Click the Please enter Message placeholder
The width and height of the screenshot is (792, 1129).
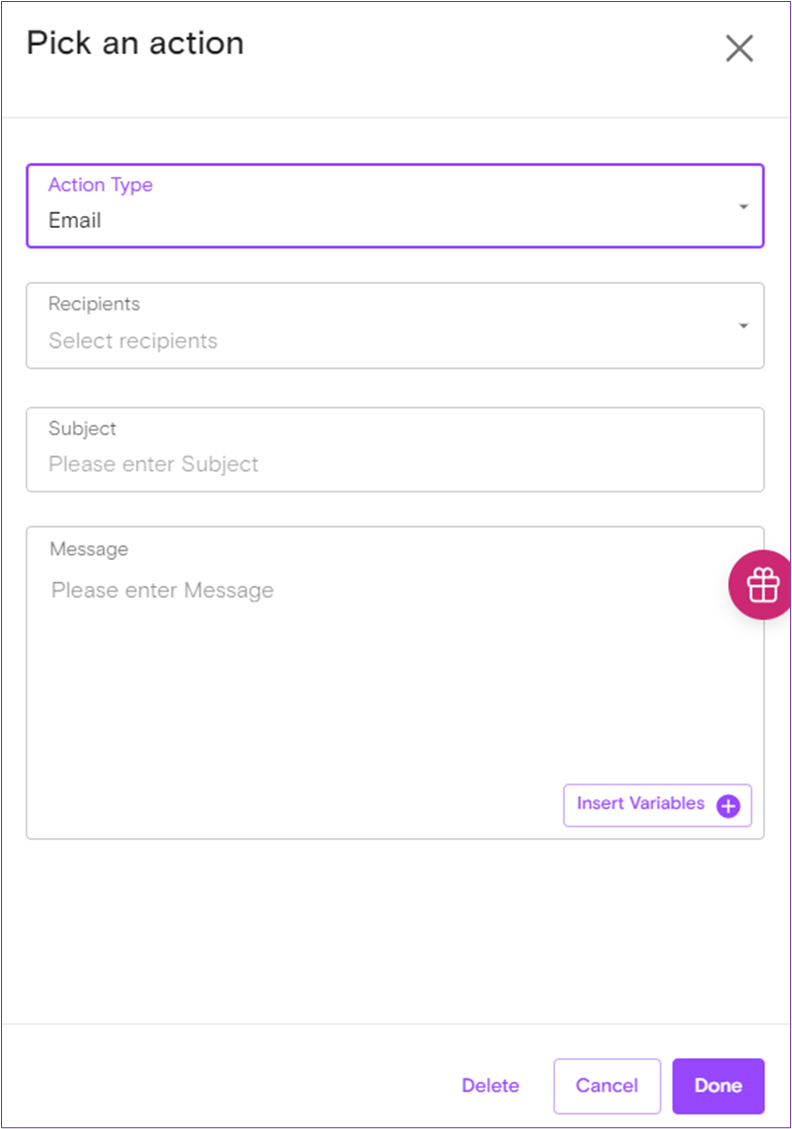coord(163,590)
